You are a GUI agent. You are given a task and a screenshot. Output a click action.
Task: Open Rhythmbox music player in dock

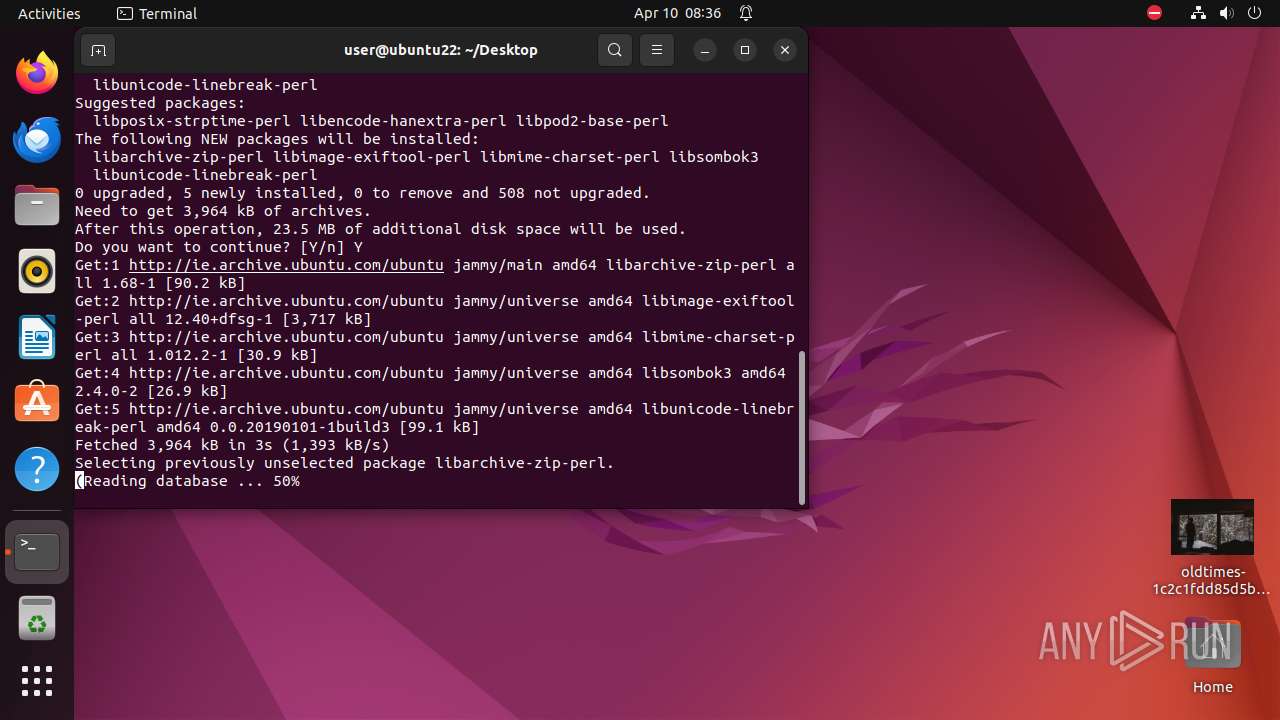[37, 271]
